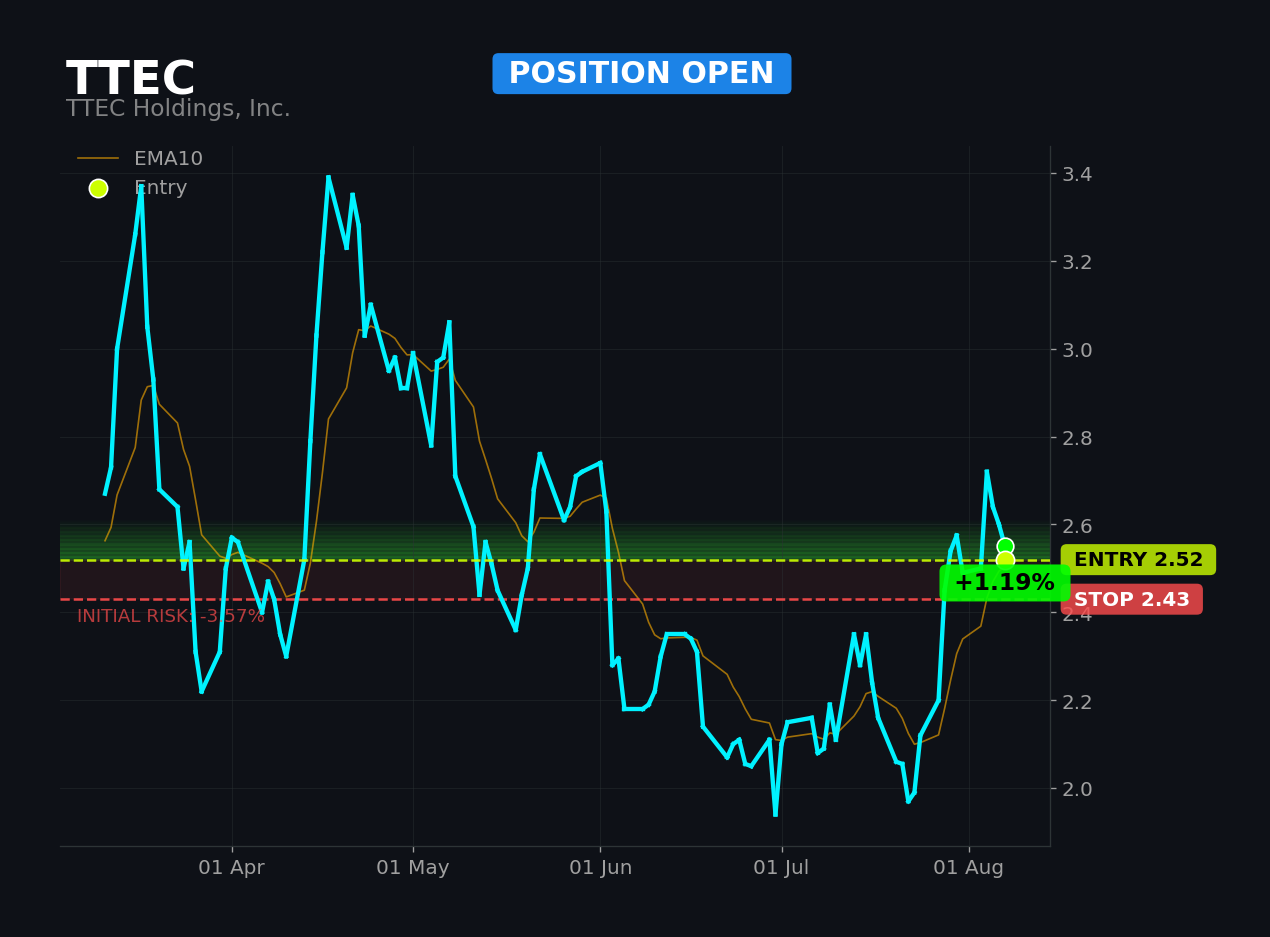Screen dimensions: 1270x937
Task: Click the TTEC ticker title
Action: point(131,80)
